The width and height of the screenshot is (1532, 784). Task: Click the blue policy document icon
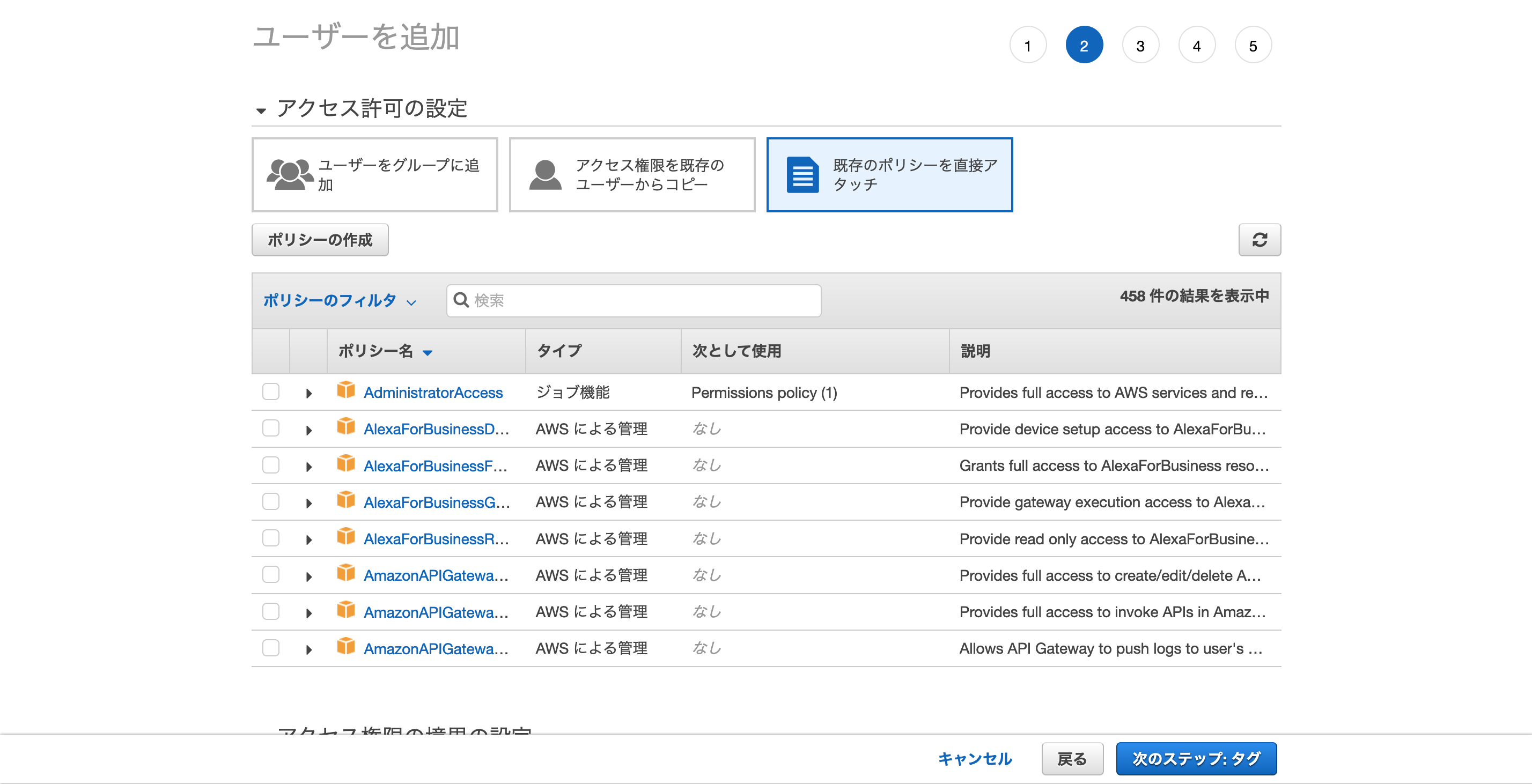[x=802, y=175]
